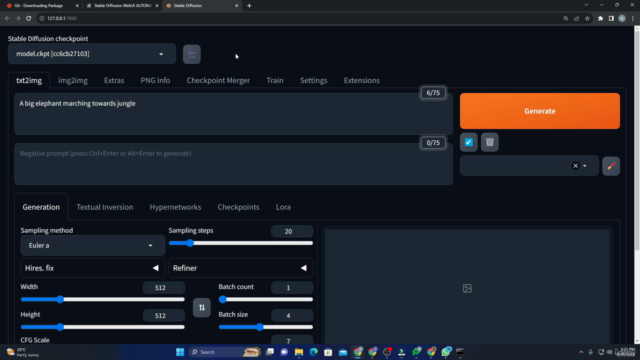
Task: Clear the selected styles with the X icon
Action: (x=575, y=166)
